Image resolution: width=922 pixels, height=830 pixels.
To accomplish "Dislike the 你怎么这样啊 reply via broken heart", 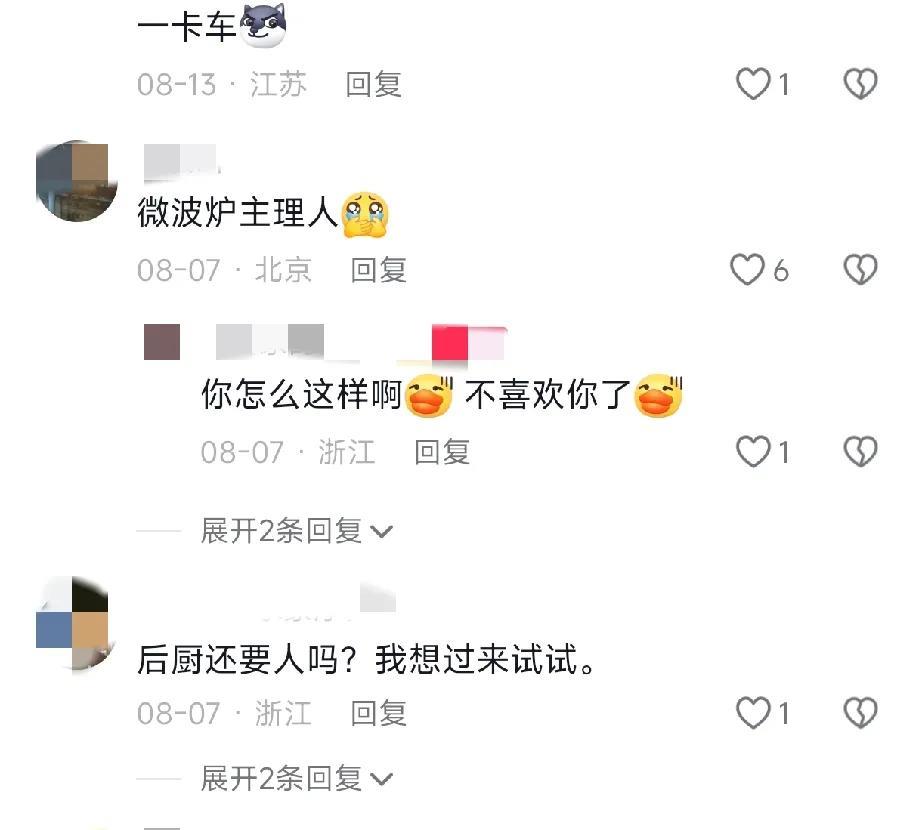I will [860, 451].
